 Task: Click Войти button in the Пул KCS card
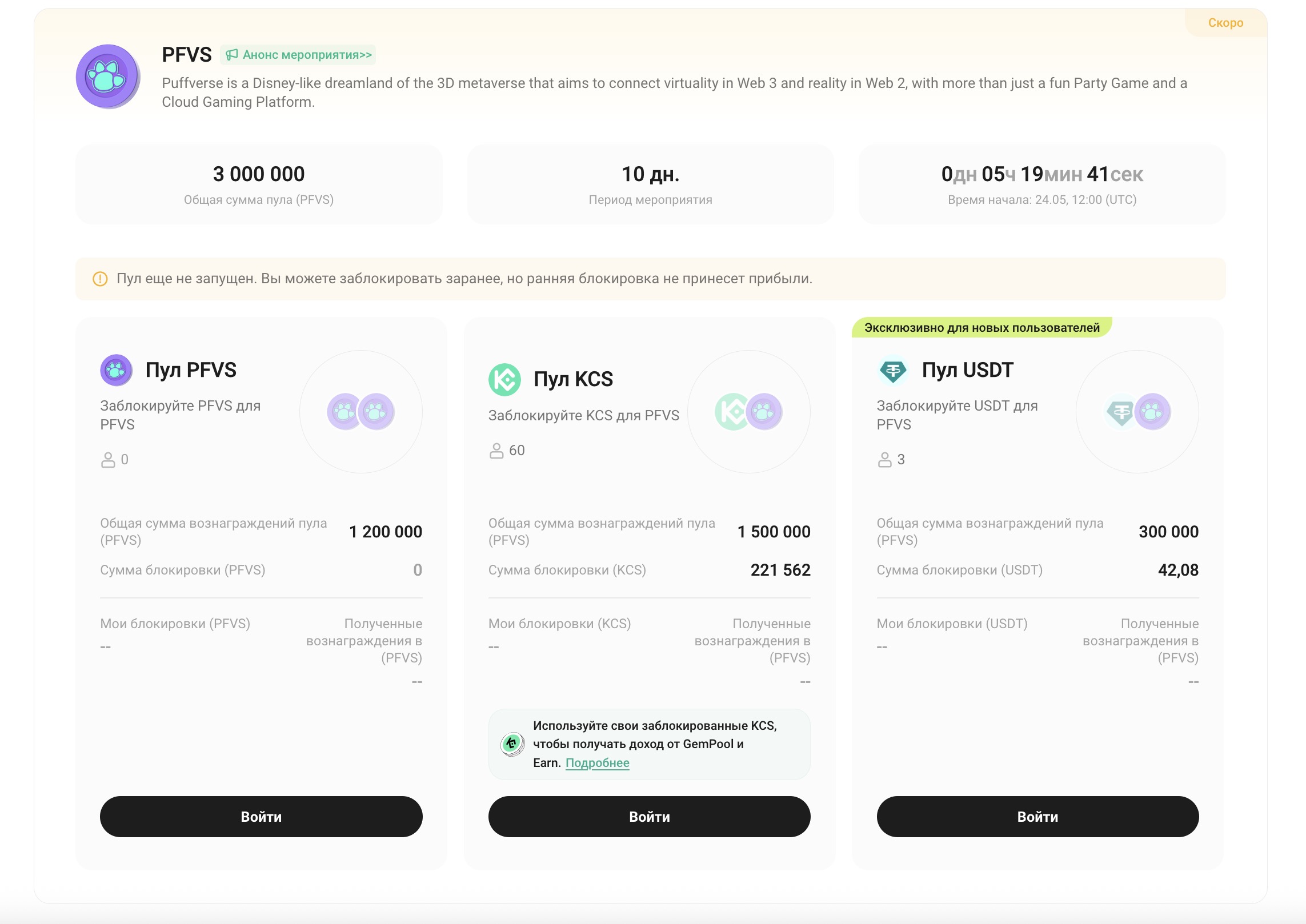[x=650, y=817]
